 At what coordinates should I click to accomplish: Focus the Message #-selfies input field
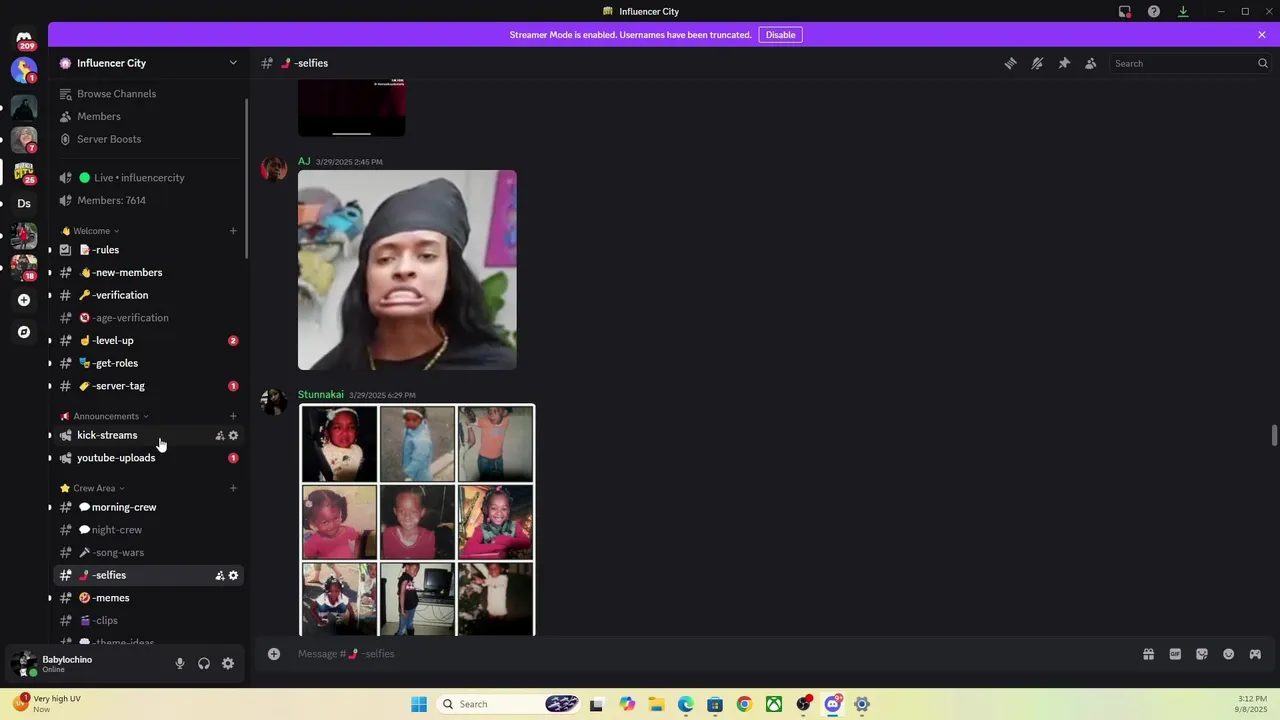pyautogui.click(x=700, y=654)
